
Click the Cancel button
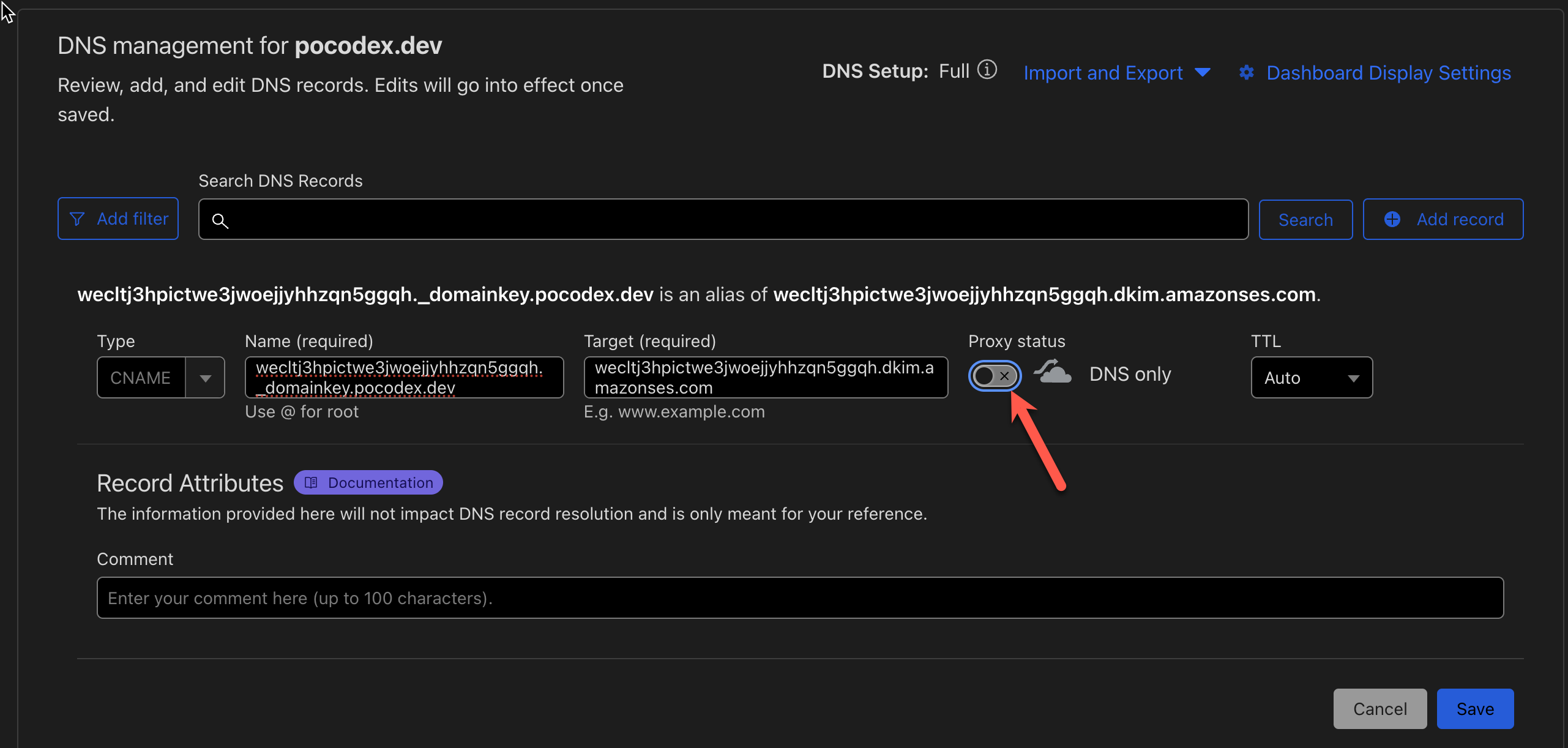click(x=1379, y=709)
